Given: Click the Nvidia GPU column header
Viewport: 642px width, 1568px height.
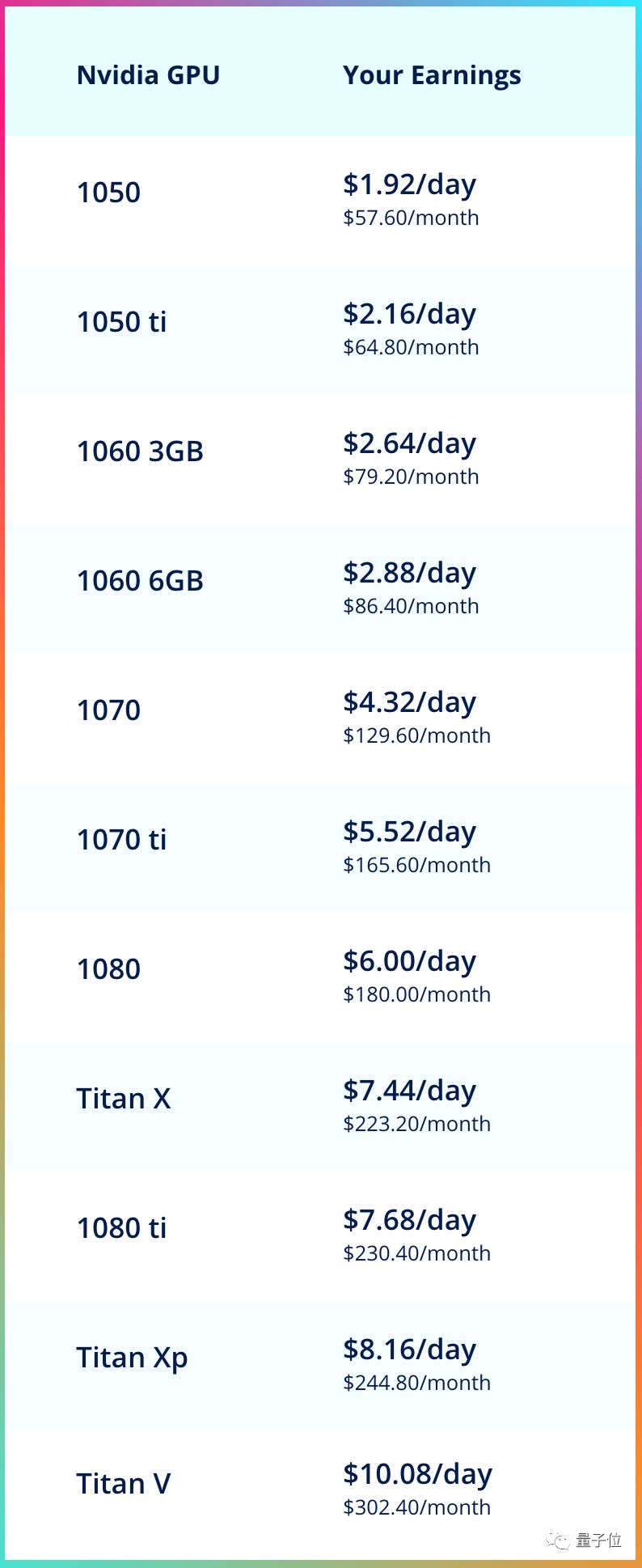Looking at the screenshot, I should (148, 75).
